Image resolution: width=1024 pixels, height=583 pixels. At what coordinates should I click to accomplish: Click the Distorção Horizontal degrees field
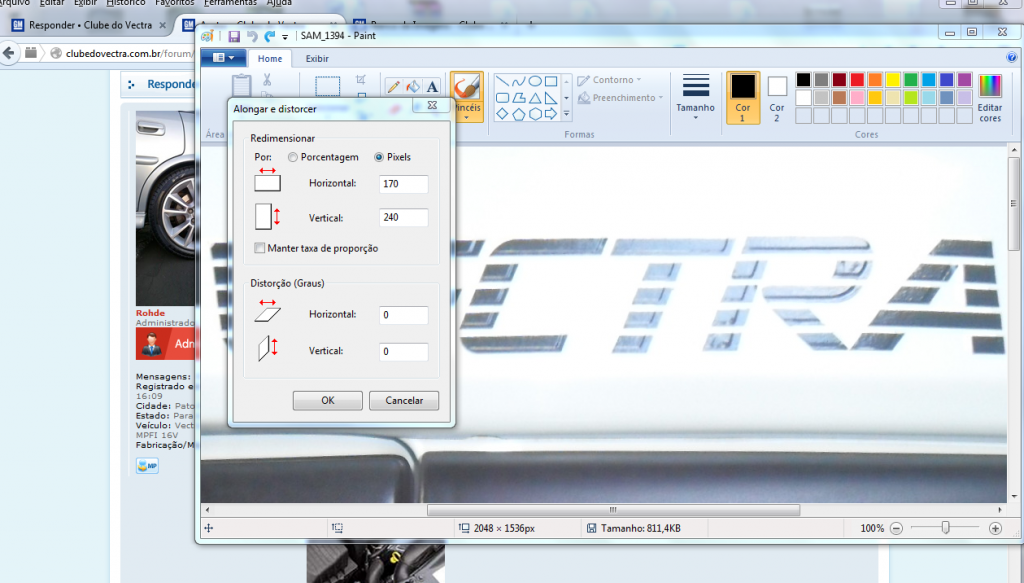404,315
